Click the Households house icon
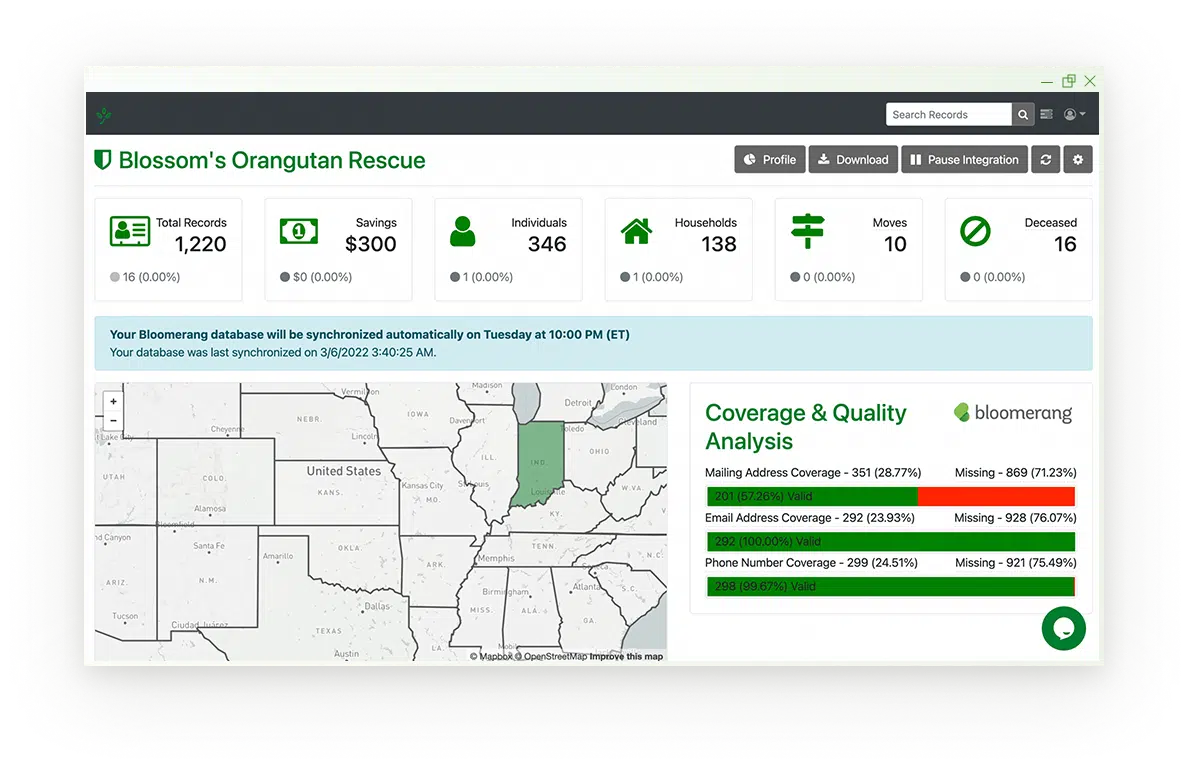This screenshot has width=1188, height=768. pos(636,231)
